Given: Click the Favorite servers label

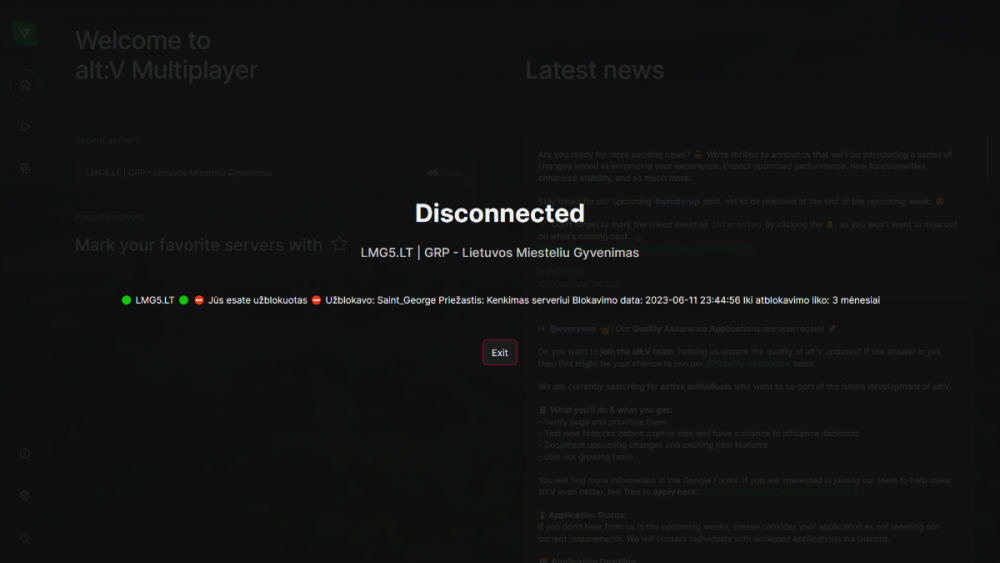Looking at the screenshot, I should point(110,217).
